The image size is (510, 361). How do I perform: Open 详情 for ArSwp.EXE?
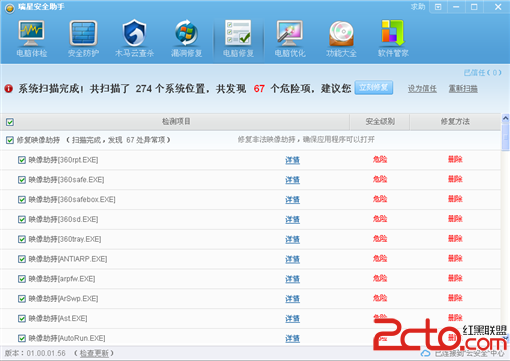(x=292, y=299)
